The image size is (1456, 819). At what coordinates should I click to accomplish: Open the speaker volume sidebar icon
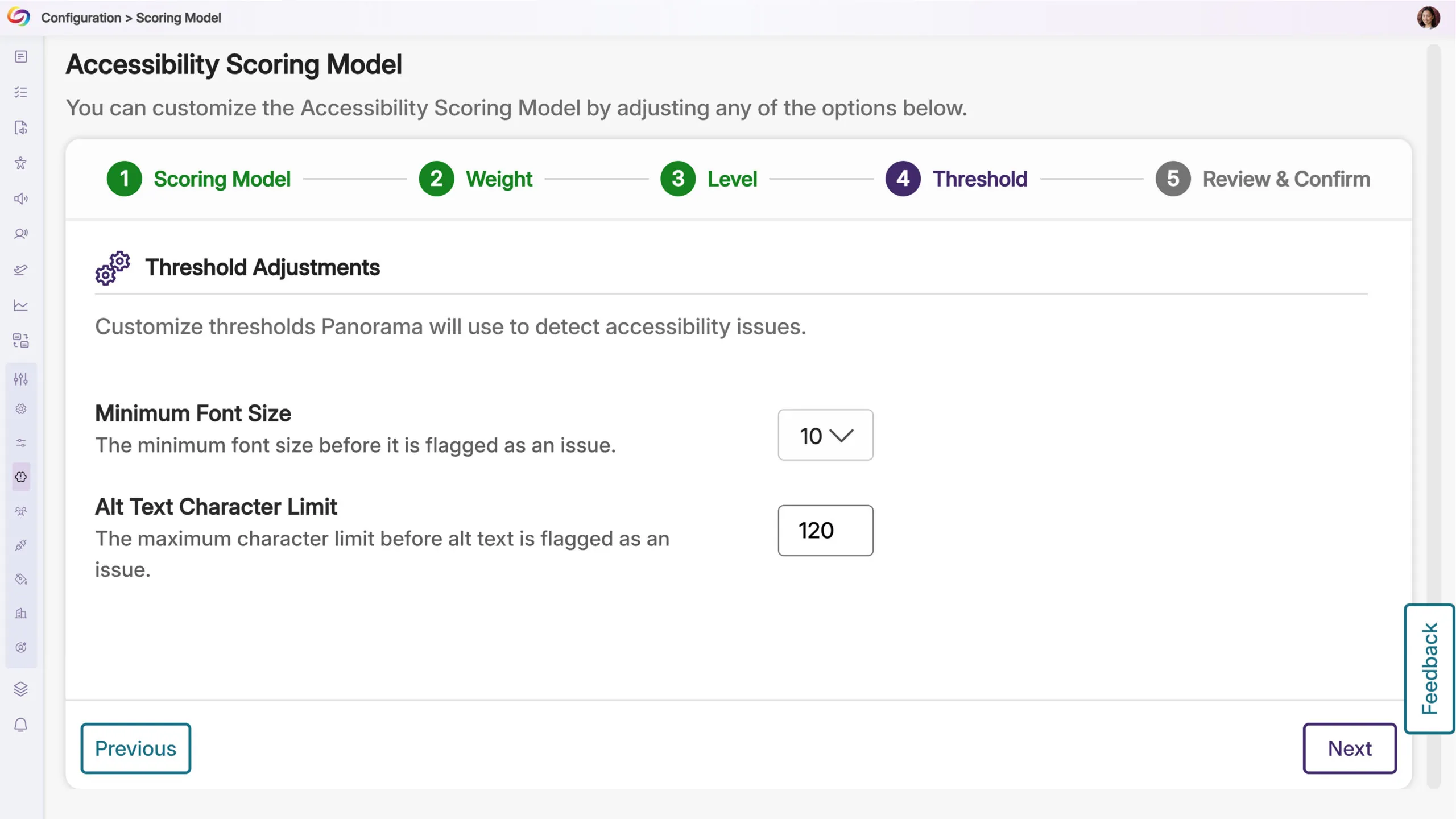point(21,198)
